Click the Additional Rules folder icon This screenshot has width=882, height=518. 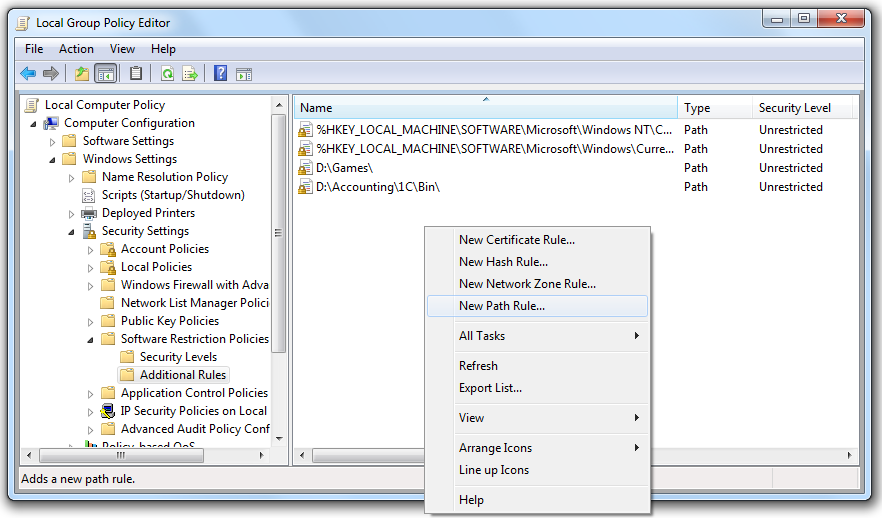127,375
